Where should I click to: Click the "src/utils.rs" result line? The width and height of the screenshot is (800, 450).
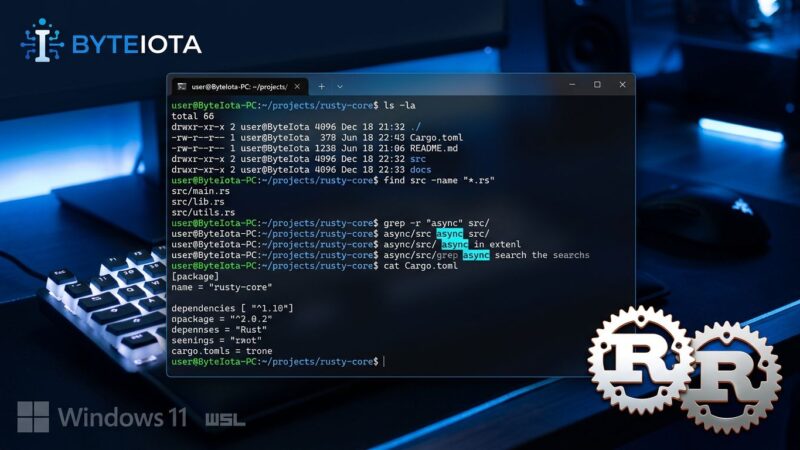203,213
